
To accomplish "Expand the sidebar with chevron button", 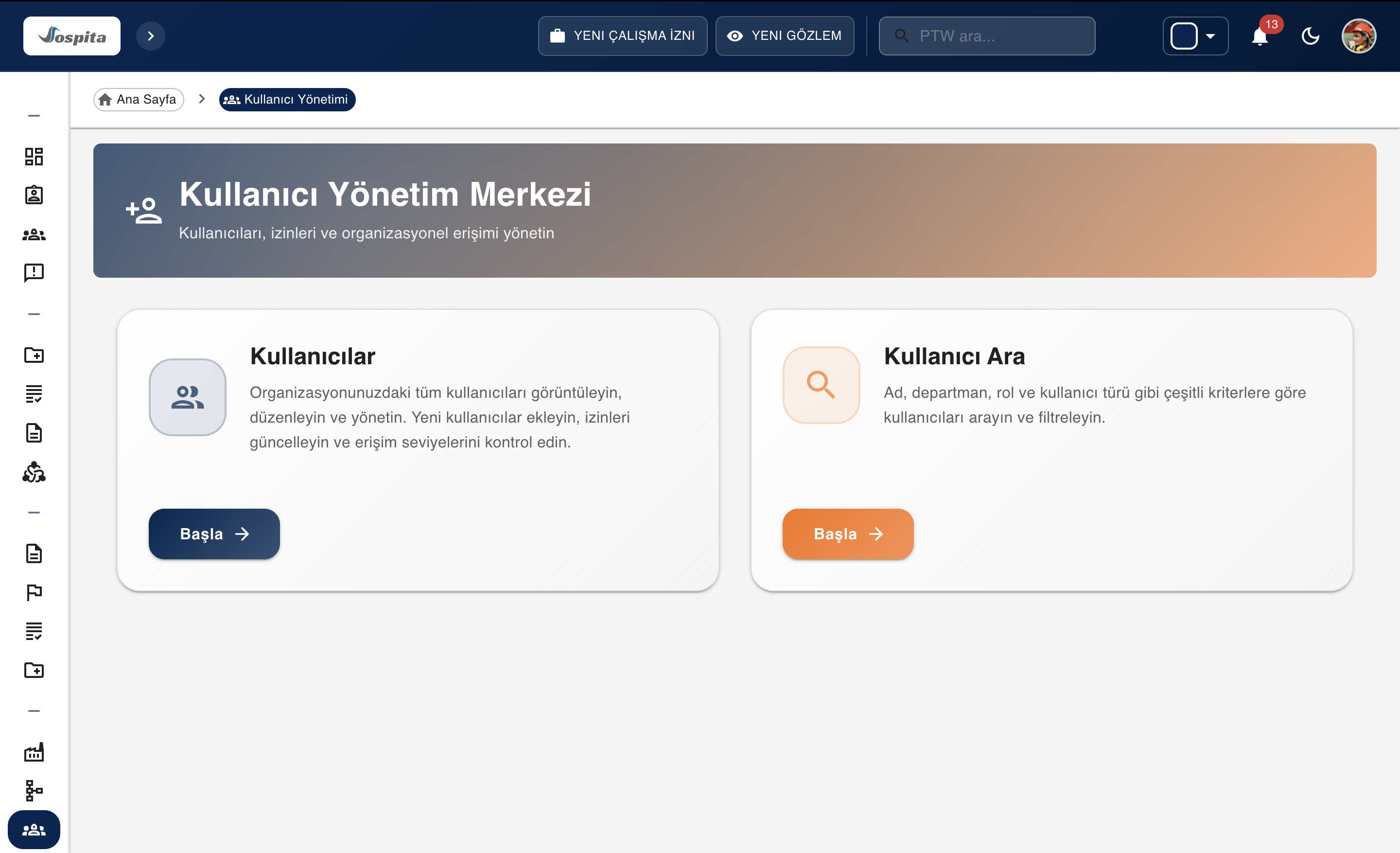I will pyautogui.click(x=151, y=36).
